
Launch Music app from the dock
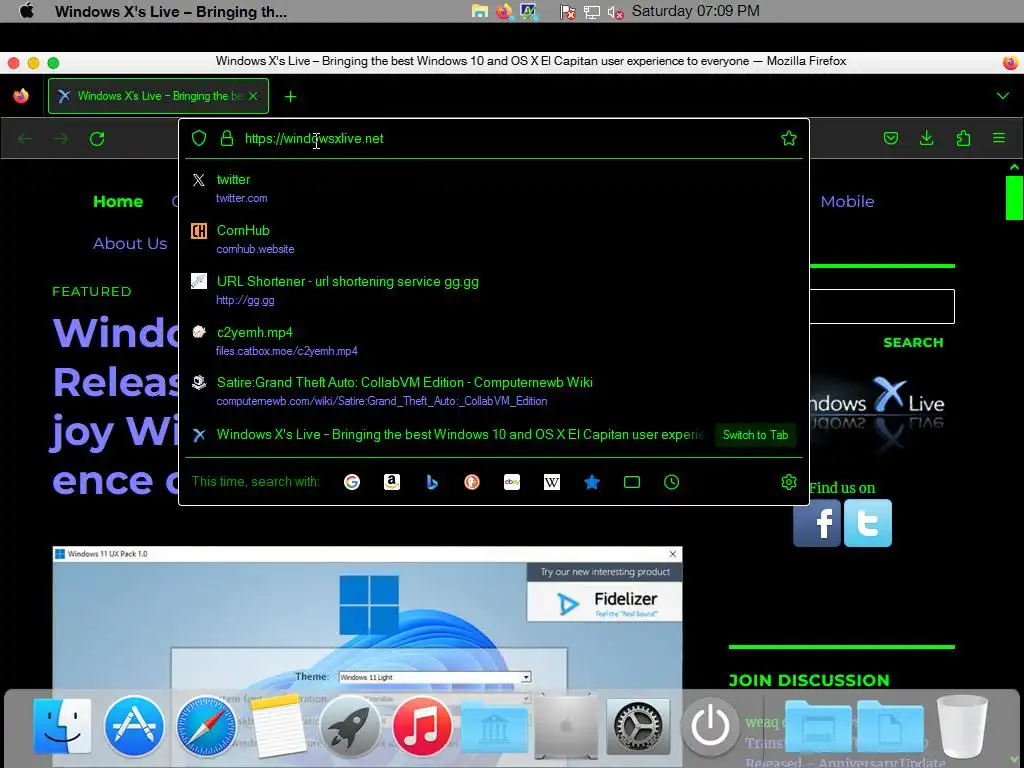(x=422, y=726)
